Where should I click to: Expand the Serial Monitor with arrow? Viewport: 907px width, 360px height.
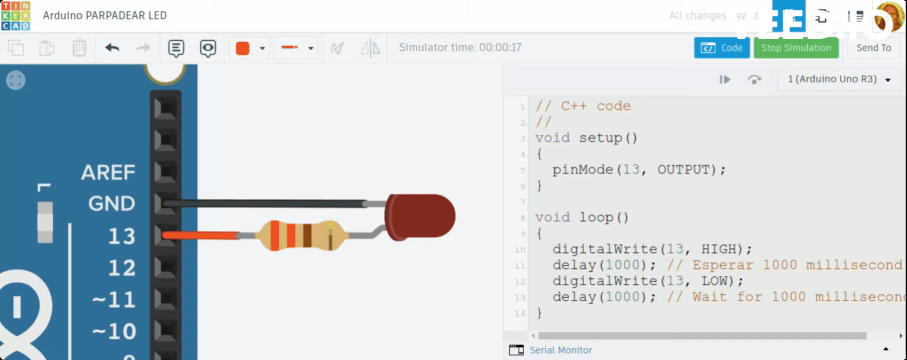(x=886, y=350)
